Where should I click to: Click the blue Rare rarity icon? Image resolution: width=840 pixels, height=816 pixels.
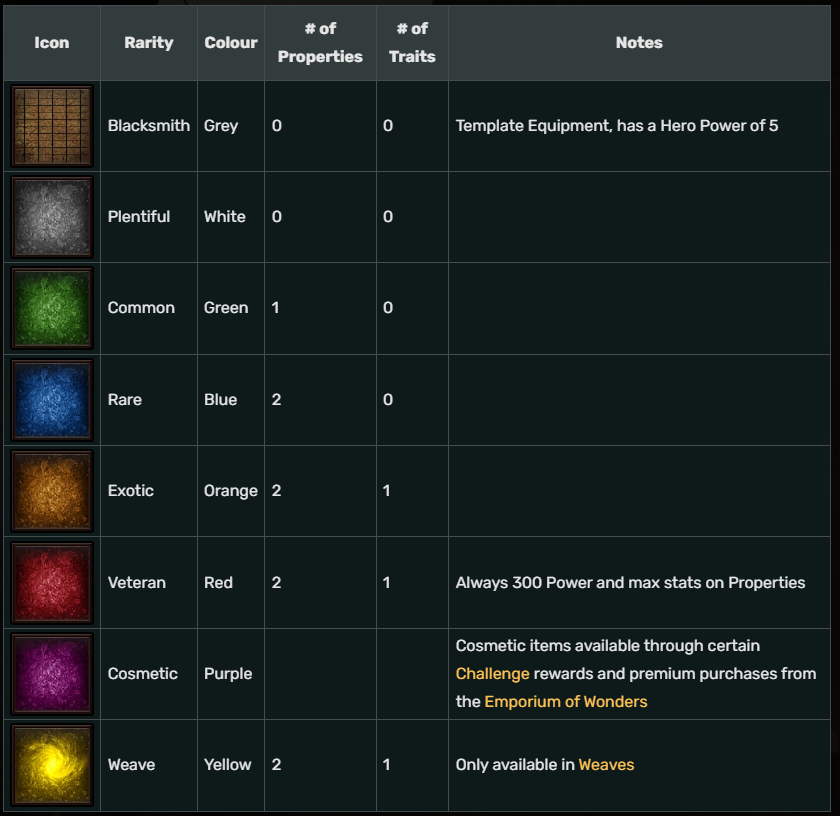click(x=52, y=400)
